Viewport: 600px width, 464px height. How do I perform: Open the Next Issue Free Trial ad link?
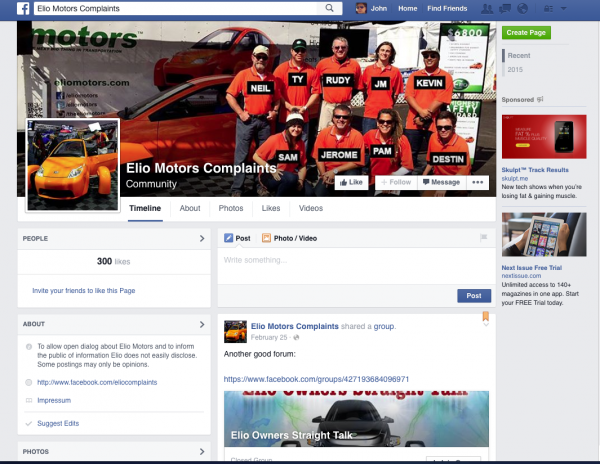532,267
